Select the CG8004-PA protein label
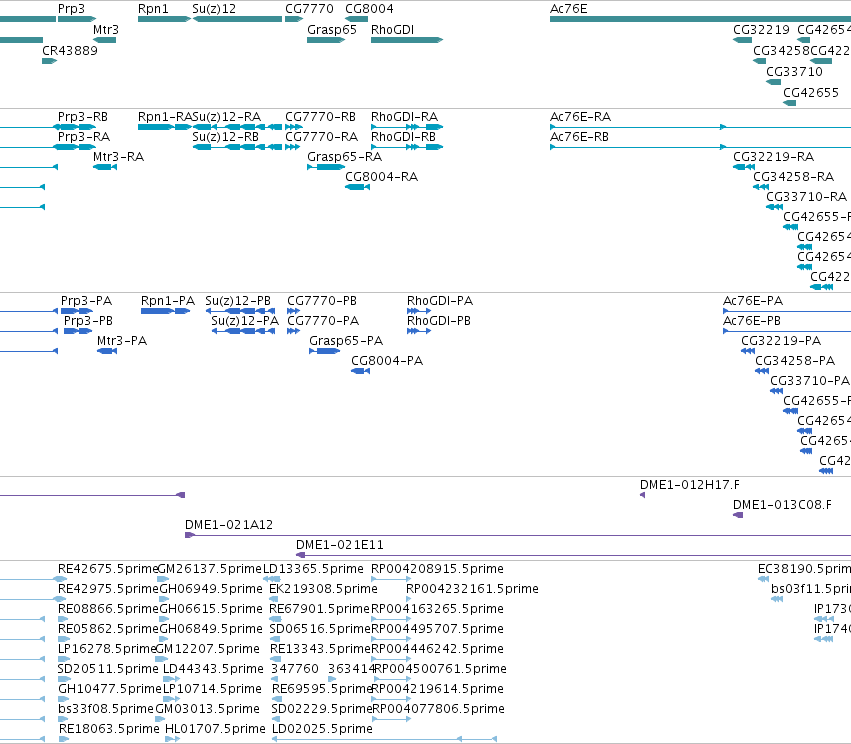Screen dimensions: 851x744 (x=386, y=361)
